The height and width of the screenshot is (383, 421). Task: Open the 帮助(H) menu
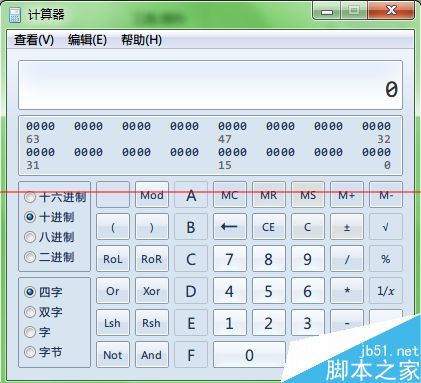(x=141, y=40)
